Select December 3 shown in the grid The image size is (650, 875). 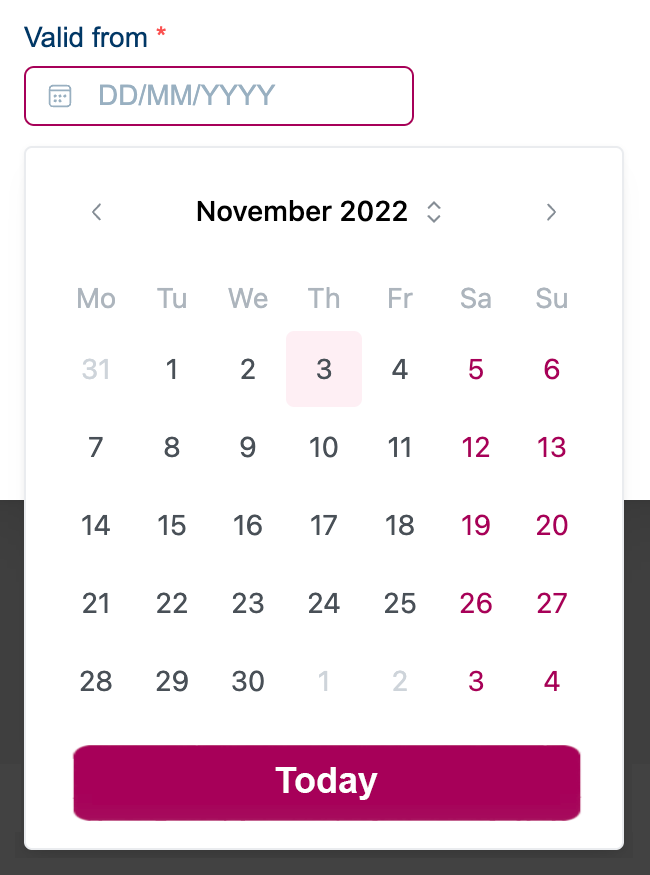[x=476, y=681]
